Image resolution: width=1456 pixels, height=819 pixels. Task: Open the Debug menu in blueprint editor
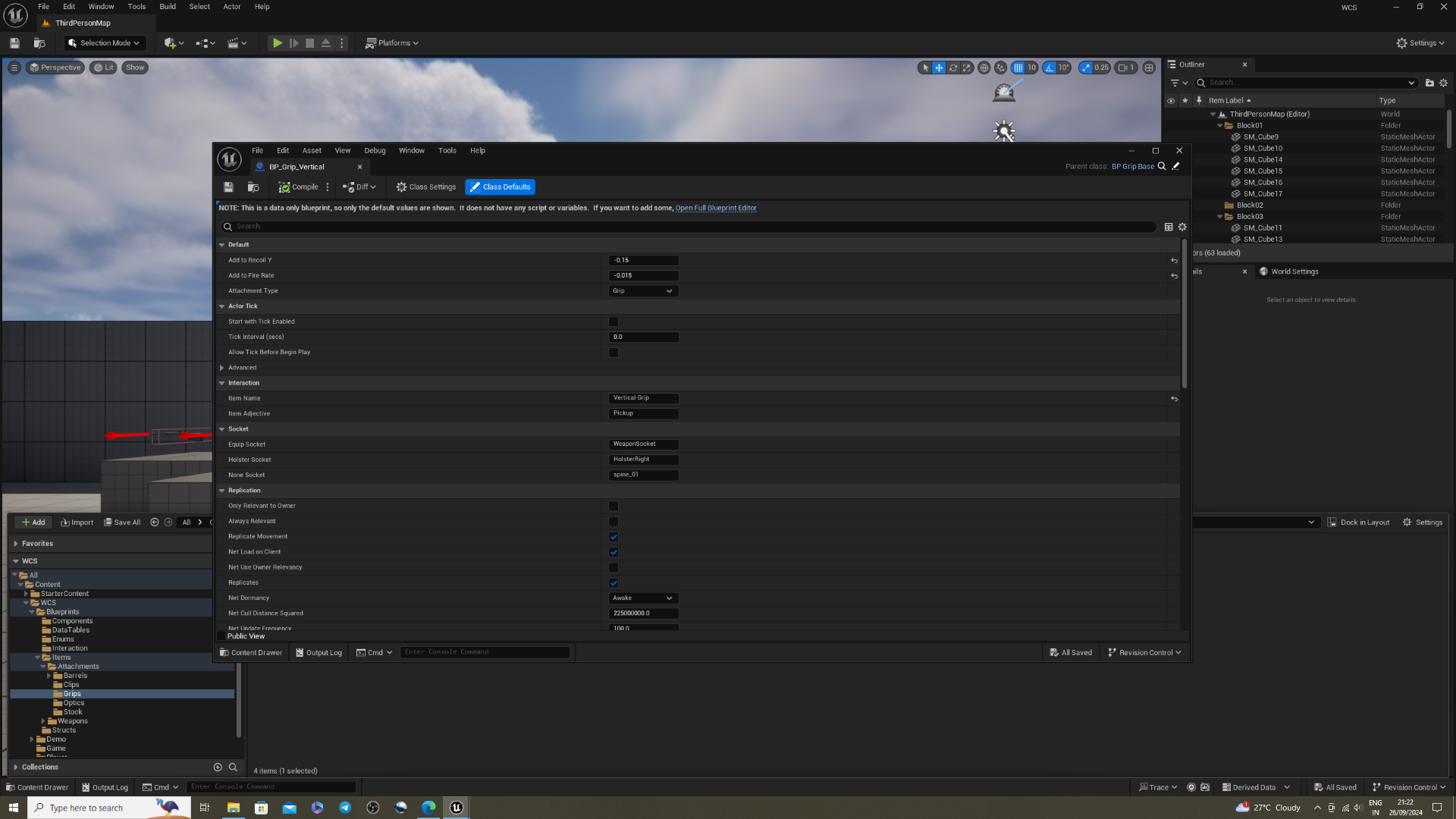(x=375, y=151)
